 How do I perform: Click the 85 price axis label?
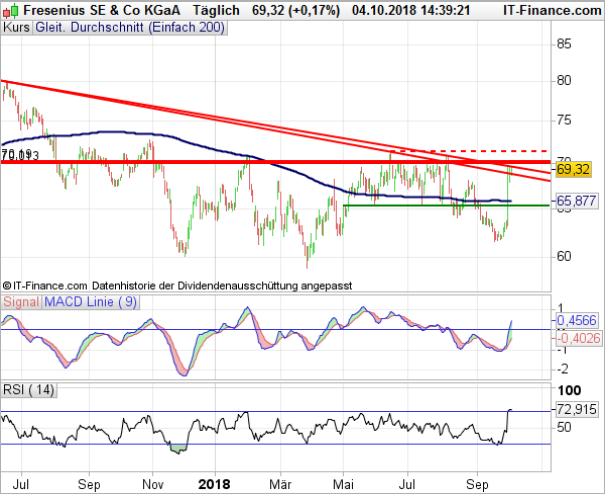(x=563, y=44)
